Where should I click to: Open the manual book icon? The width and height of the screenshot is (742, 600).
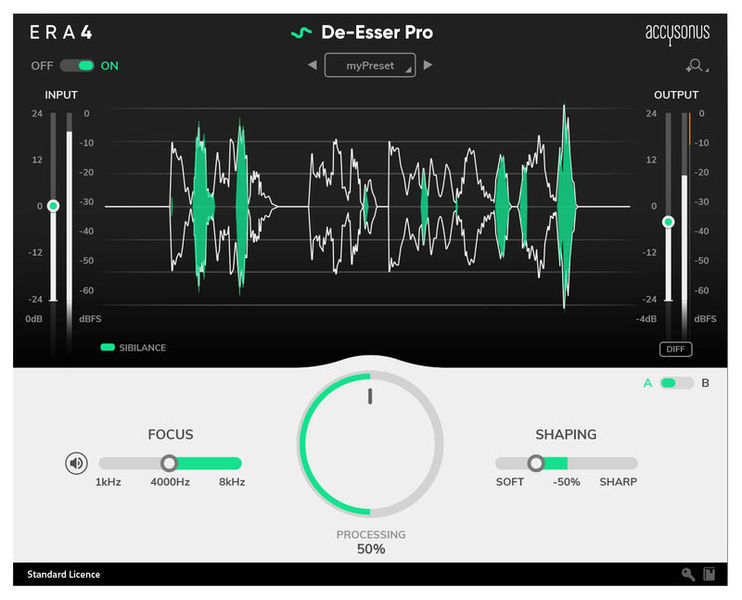pos(709,574)
